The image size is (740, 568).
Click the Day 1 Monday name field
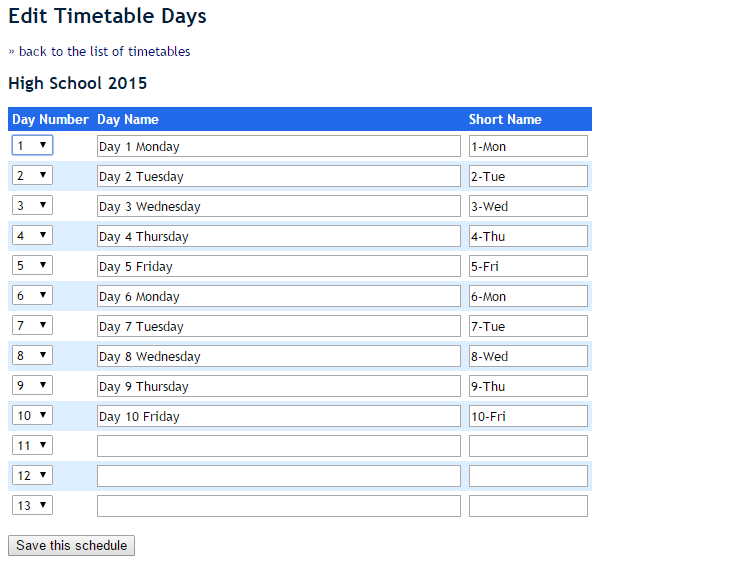(278, 146)
